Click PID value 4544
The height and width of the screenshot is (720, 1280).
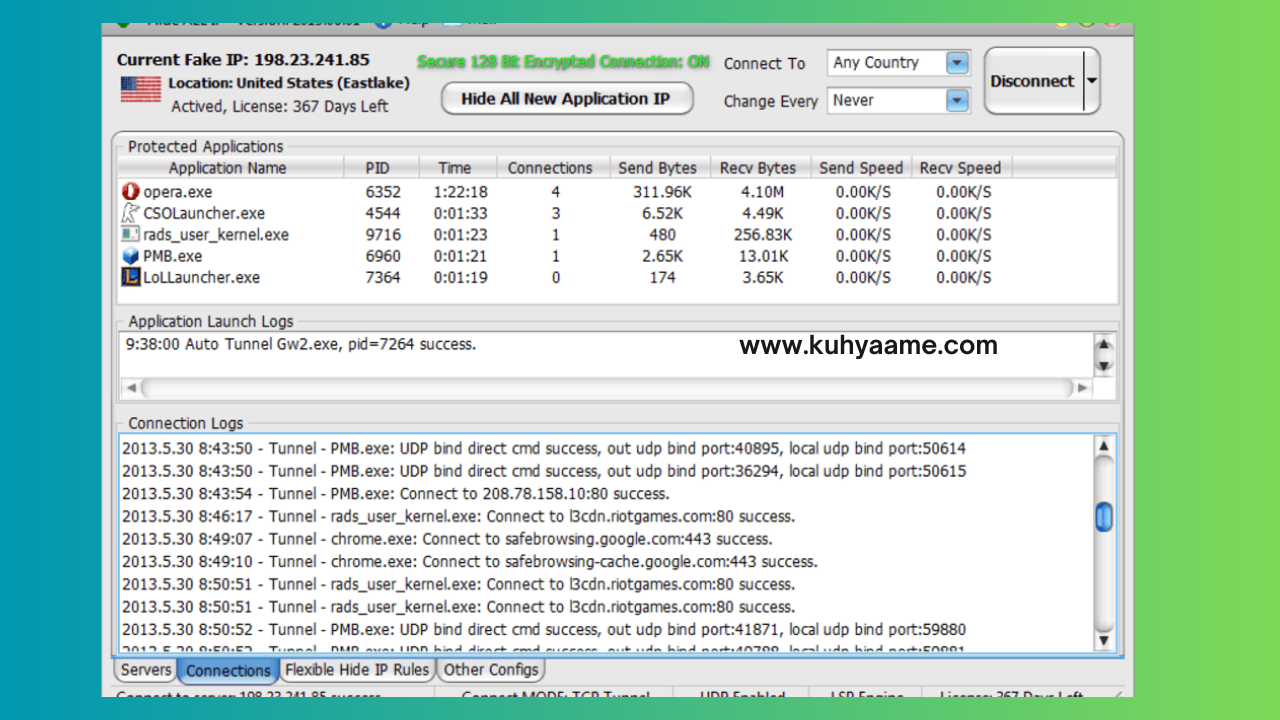(383, 213)
